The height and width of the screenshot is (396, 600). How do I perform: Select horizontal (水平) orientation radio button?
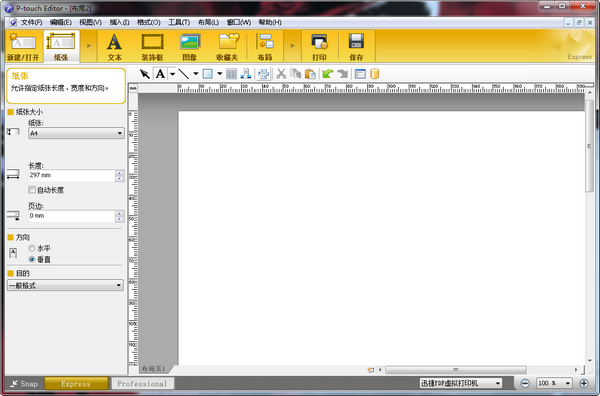(x=32, y=248)
